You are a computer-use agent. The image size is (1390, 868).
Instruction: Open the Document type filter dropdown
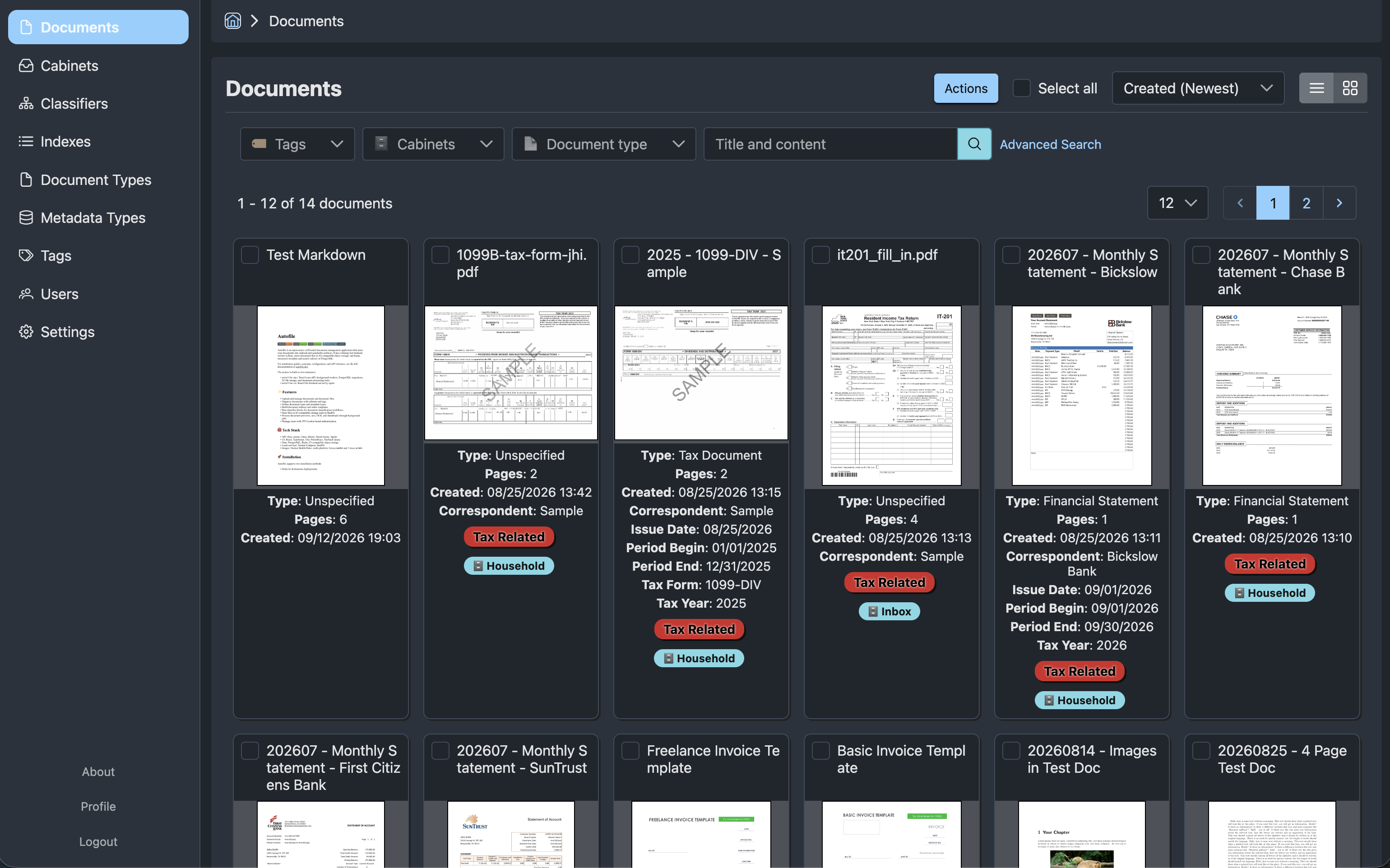604,143
